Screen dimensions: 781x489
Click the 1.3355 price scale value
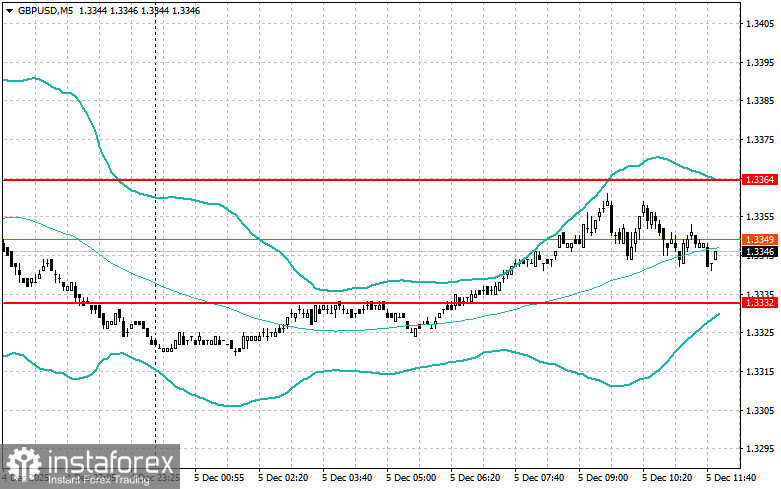click(760, 217)
